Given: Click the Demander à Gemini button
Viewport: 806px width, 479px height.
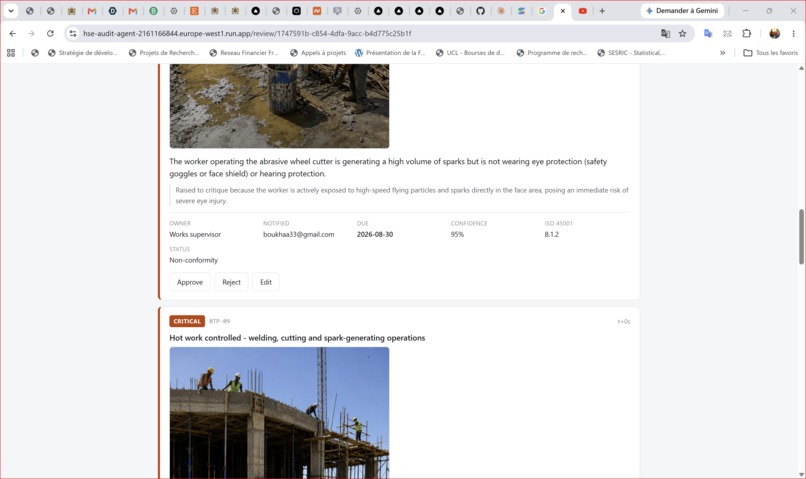Looking at the screenshot, I should click(x=682, y=11).
